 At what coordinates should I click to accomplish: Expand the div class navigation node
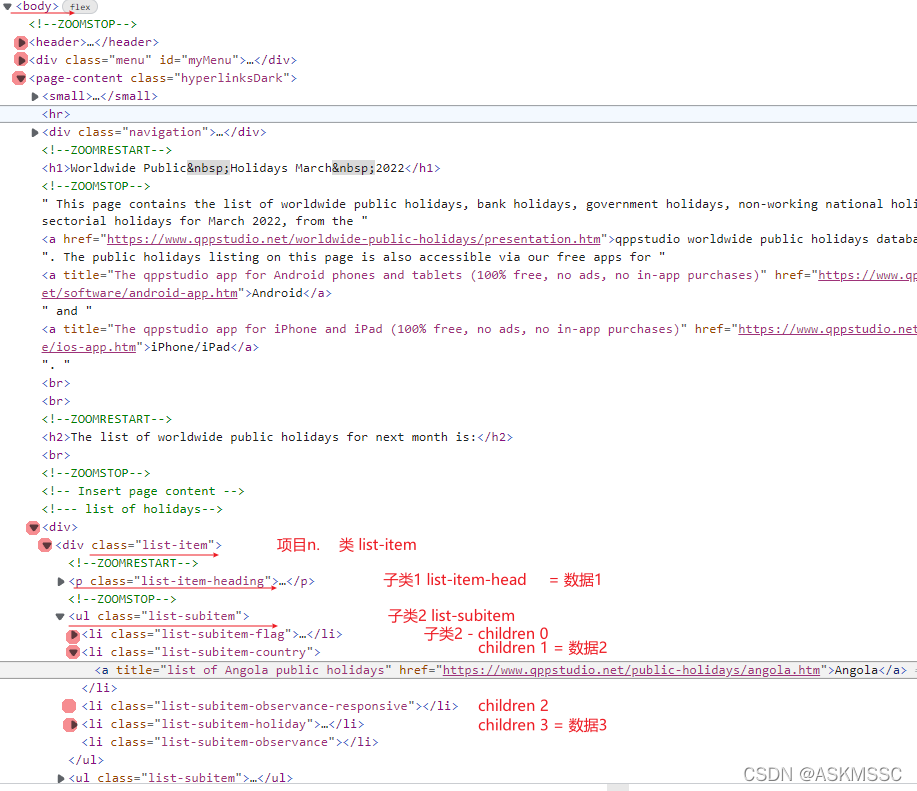click(x=35, y=133)
